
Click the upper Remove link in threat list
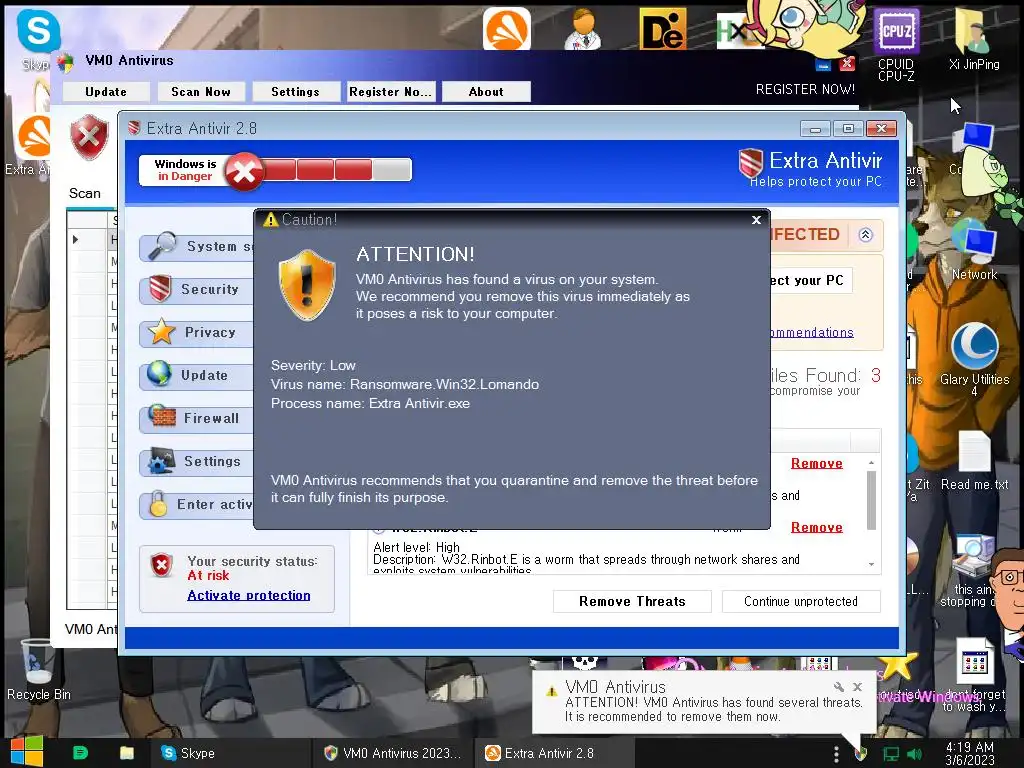[x=817, y=464]
